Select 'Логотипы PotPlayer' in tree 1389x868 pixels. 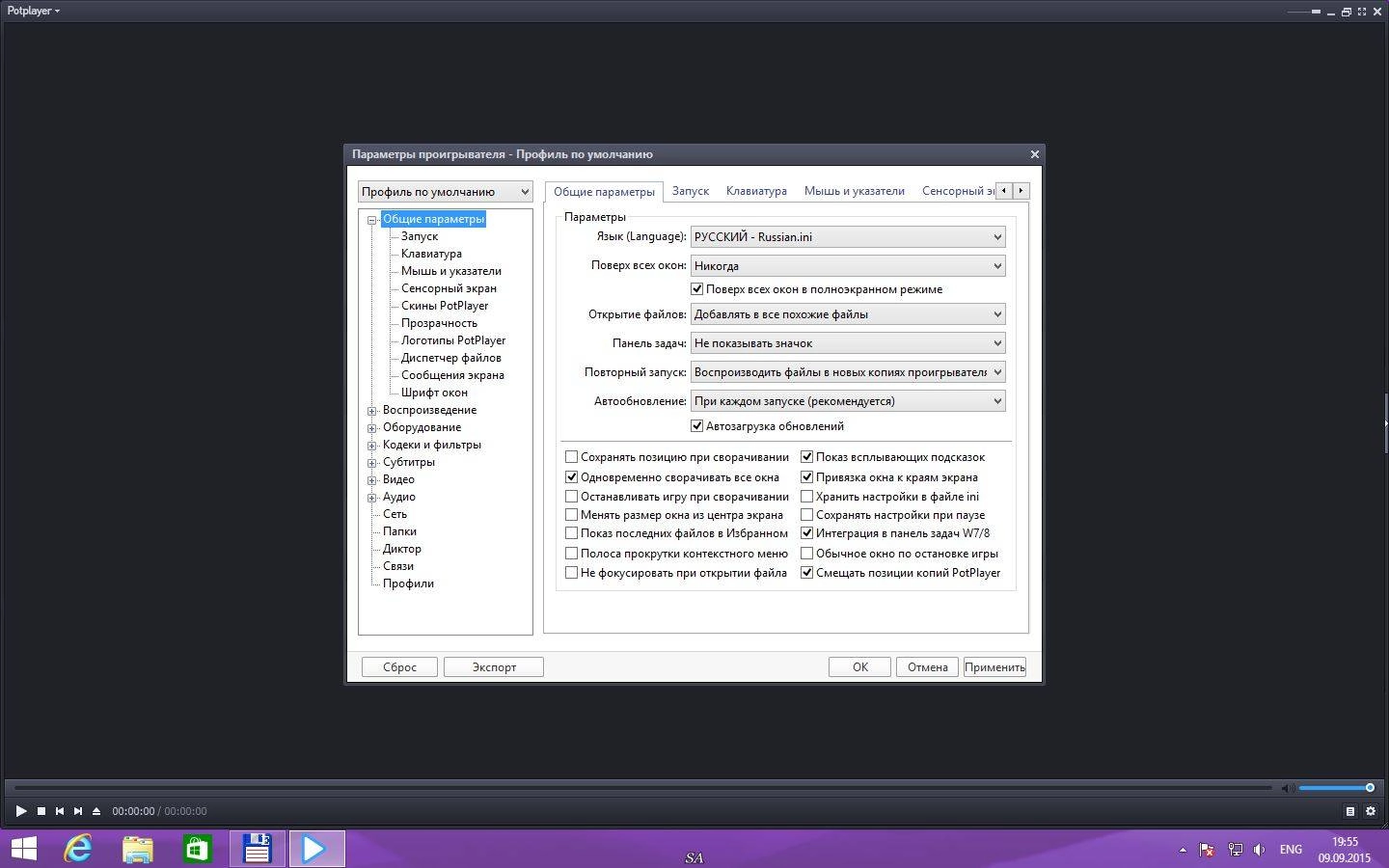pos(453,340)
